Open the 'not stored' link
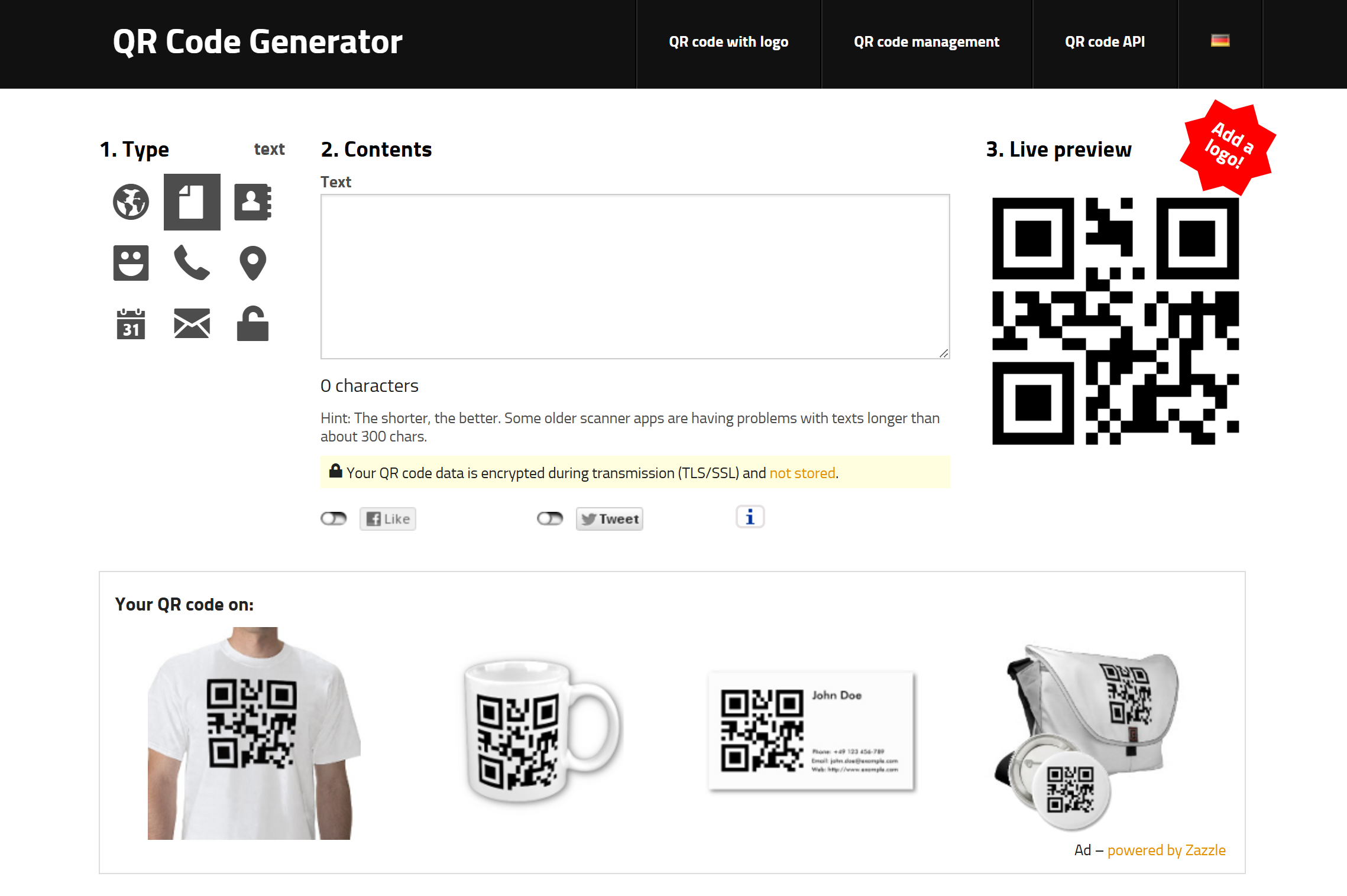 click(x=802, y=473)
